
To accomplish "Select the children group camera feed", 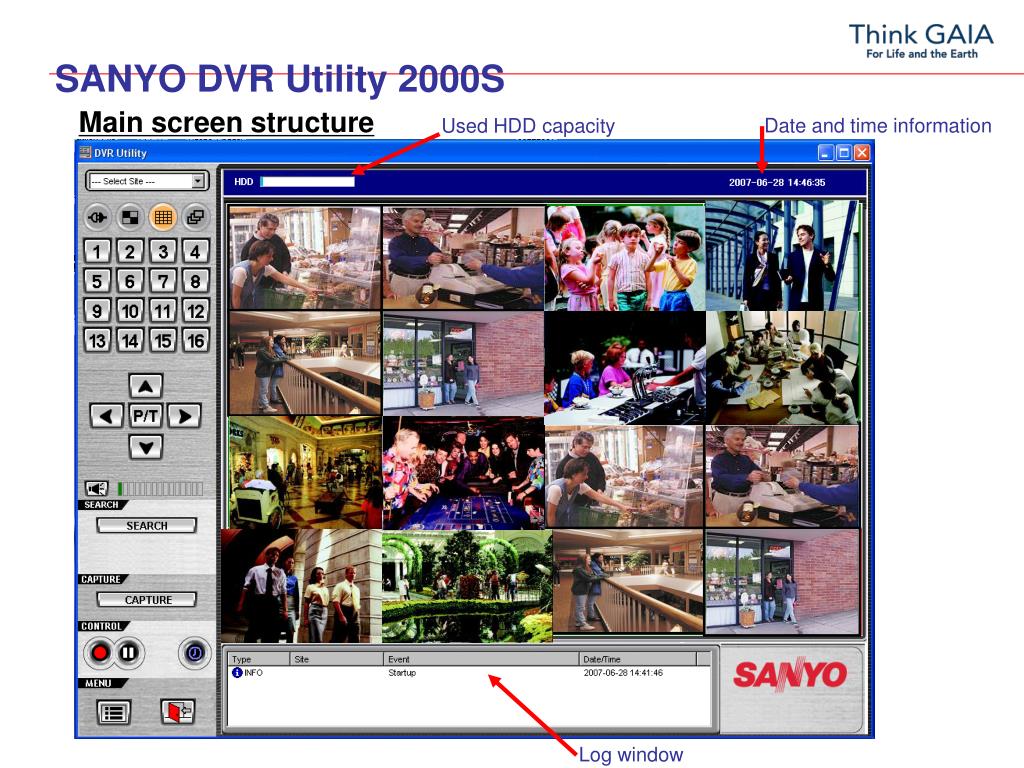I will pos(625,258).
